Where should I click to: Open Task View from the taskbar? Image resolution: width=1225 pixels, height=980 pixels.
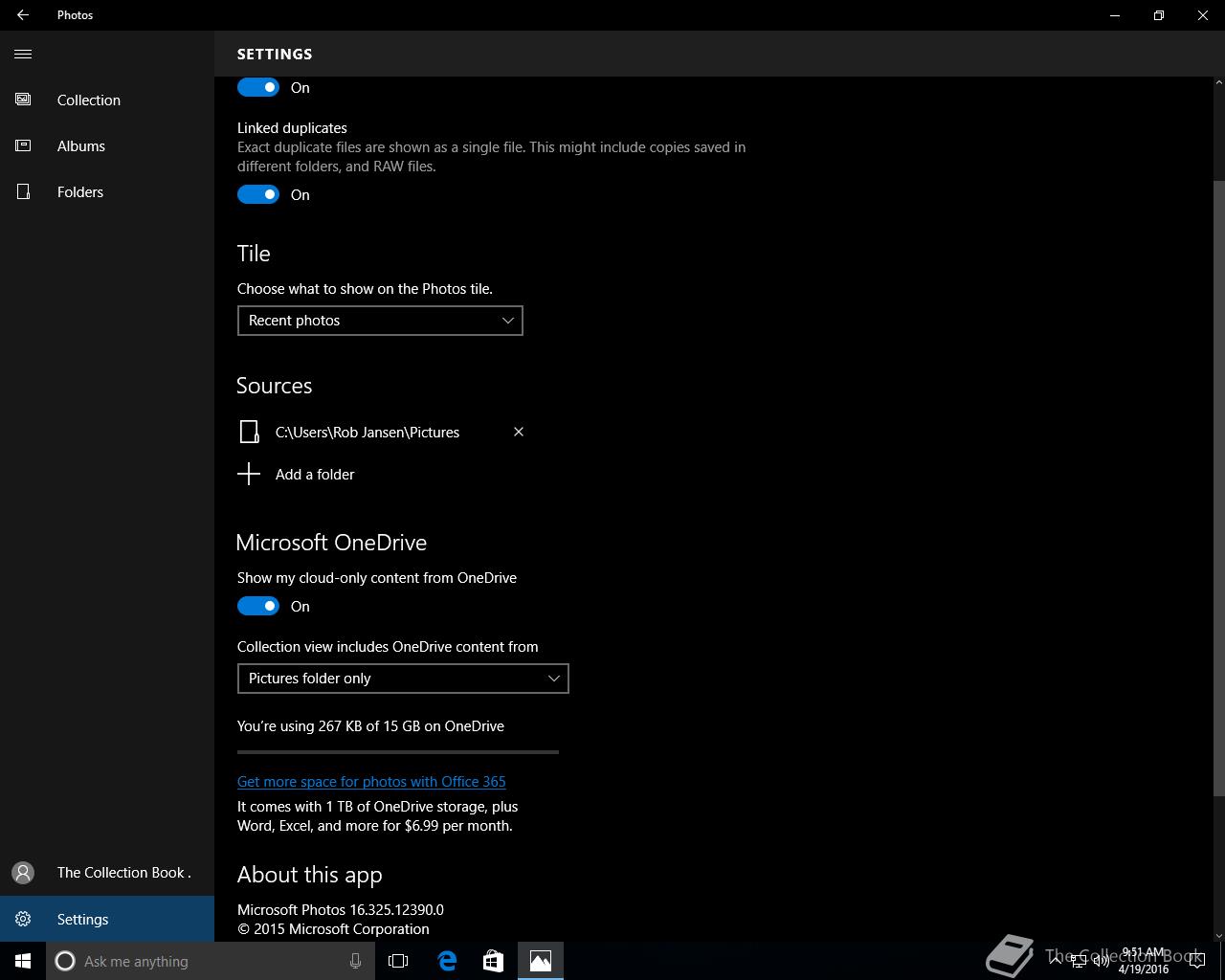tap(398, 961)
